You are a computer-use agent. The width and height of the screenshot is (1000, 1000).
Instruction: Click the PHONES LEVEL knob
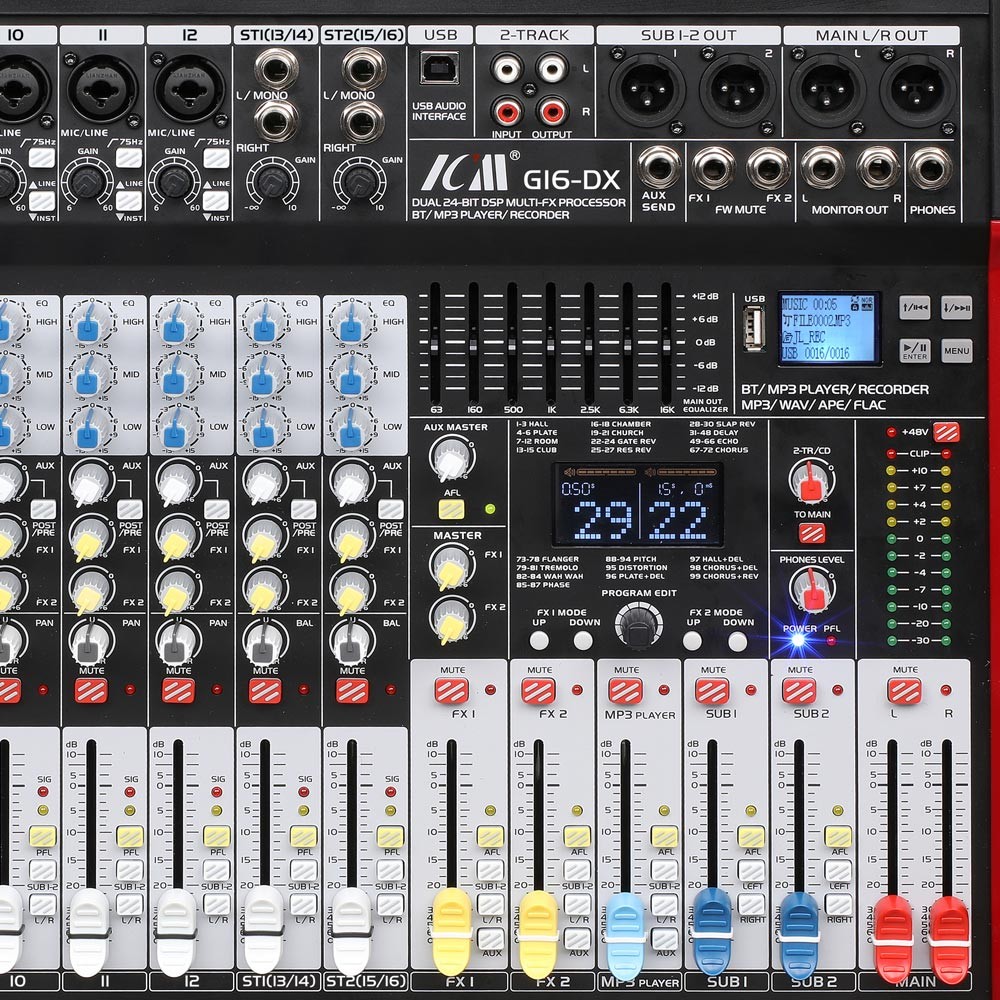click(811, 590)
